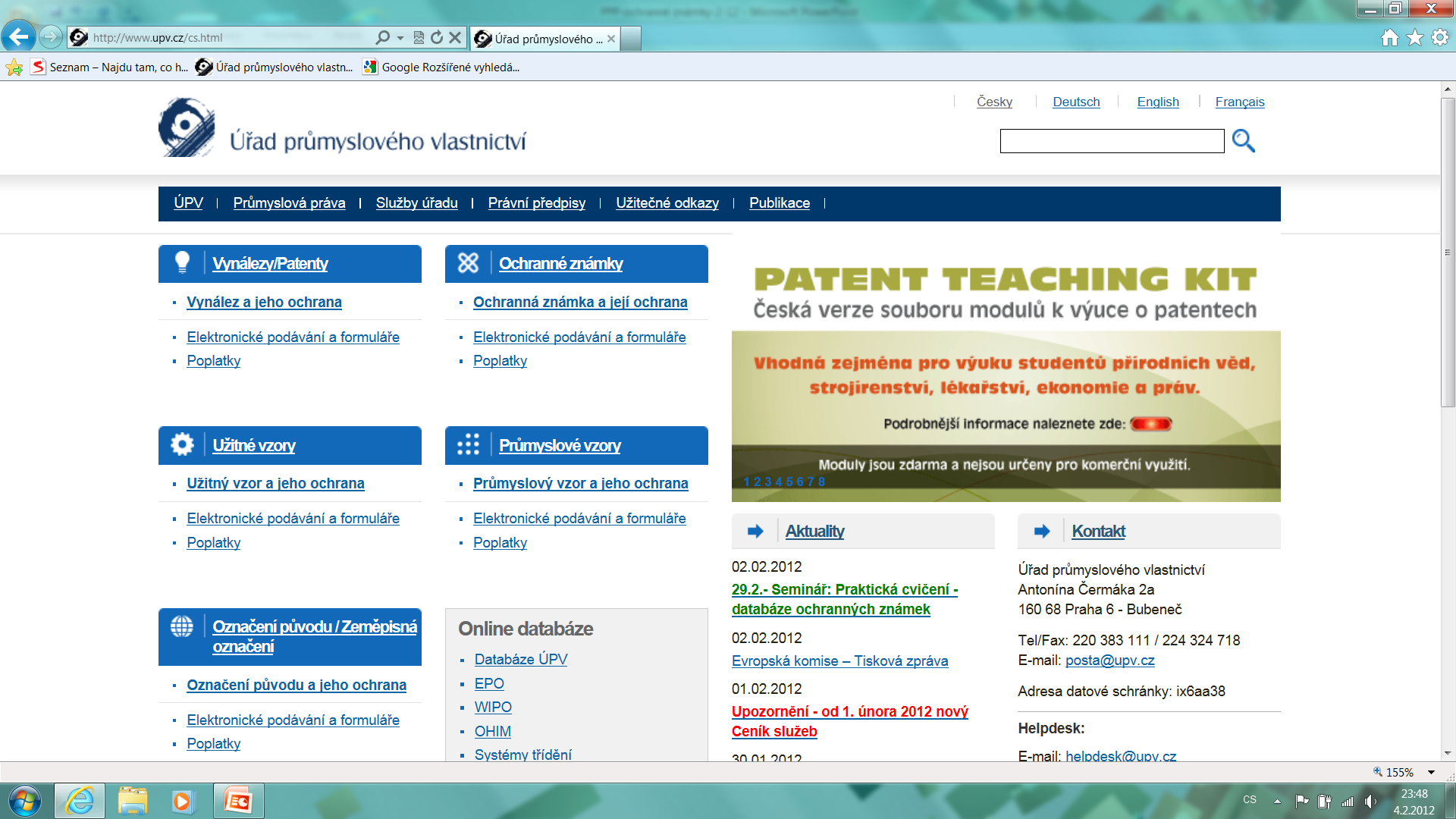Click the dots icon beside Průmyslové vzory
The height and width of the screenshot is (819, 1456).
pos(468,444)
